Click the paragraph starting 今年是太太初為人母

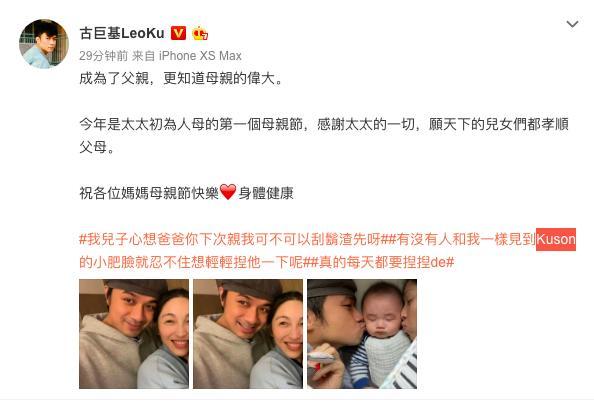(x=324, y=136)
